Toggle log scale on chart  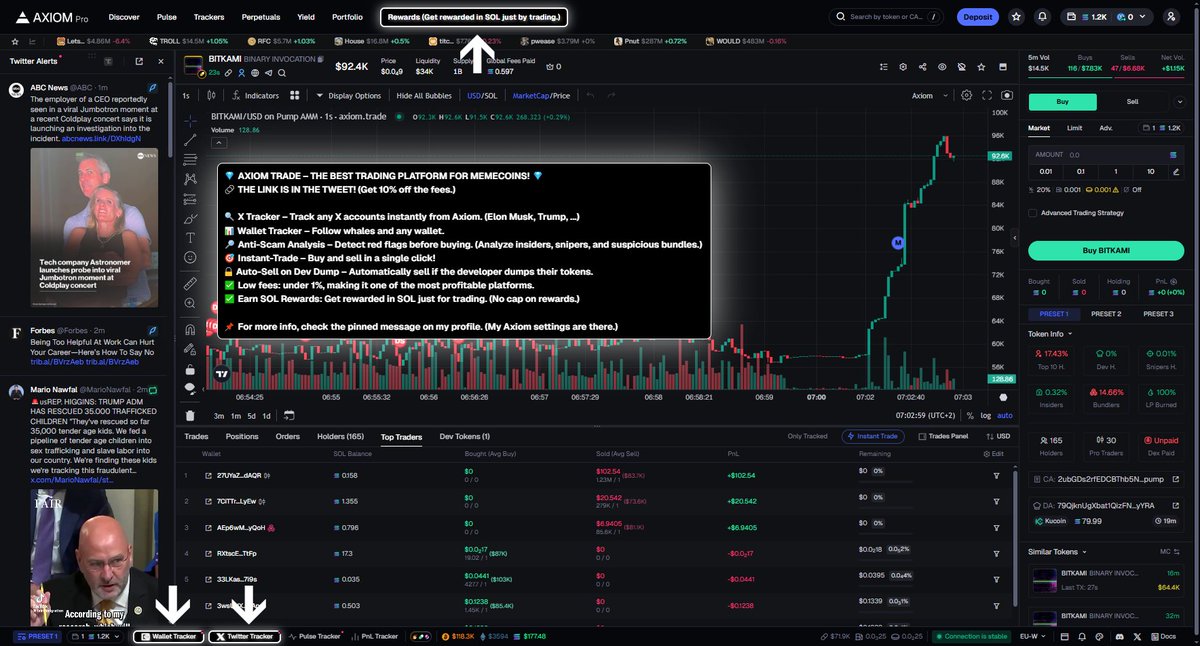click(x=986, y=415)
